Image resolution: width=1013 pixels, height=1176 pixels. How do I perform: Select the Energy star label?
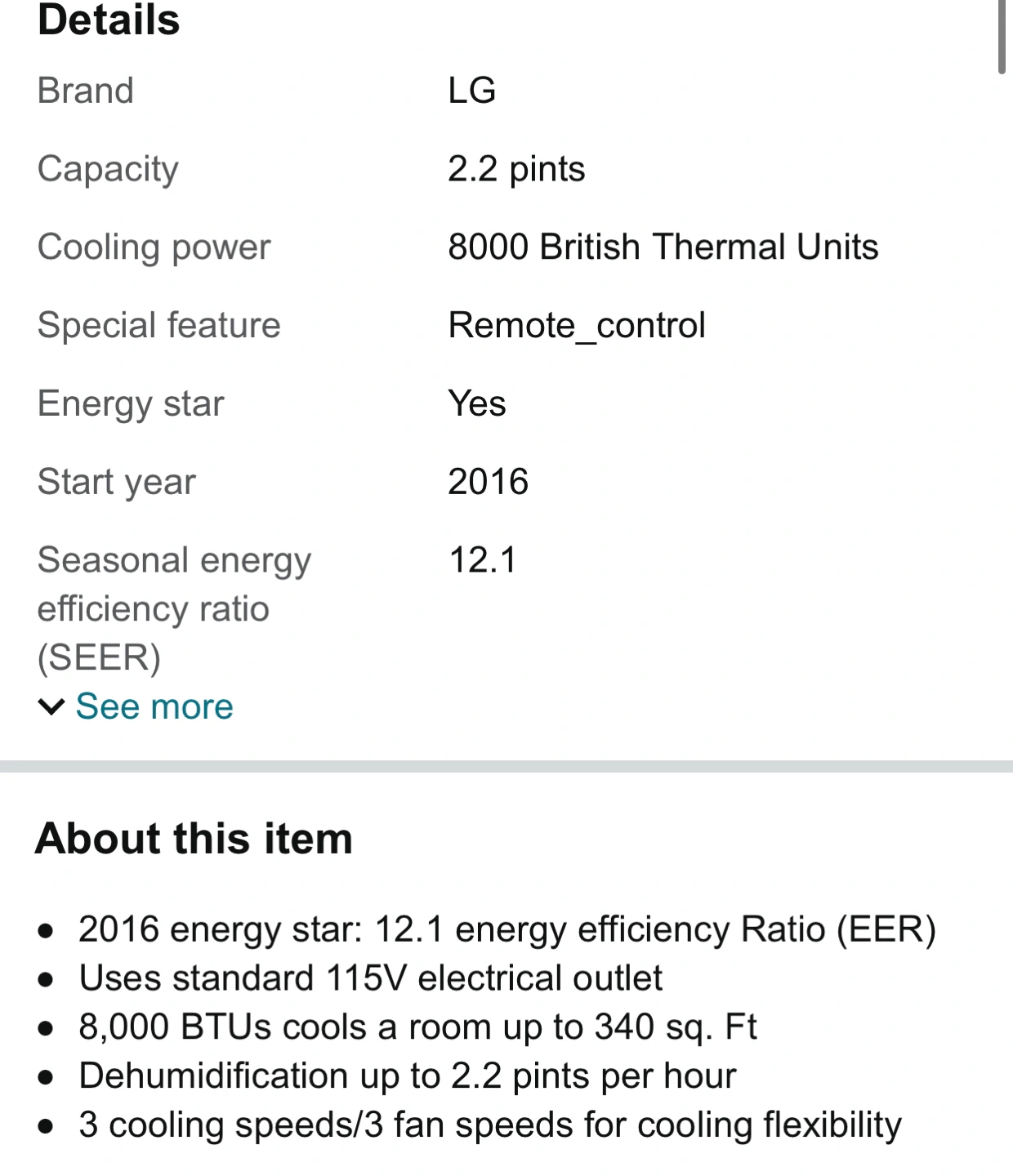131,404
